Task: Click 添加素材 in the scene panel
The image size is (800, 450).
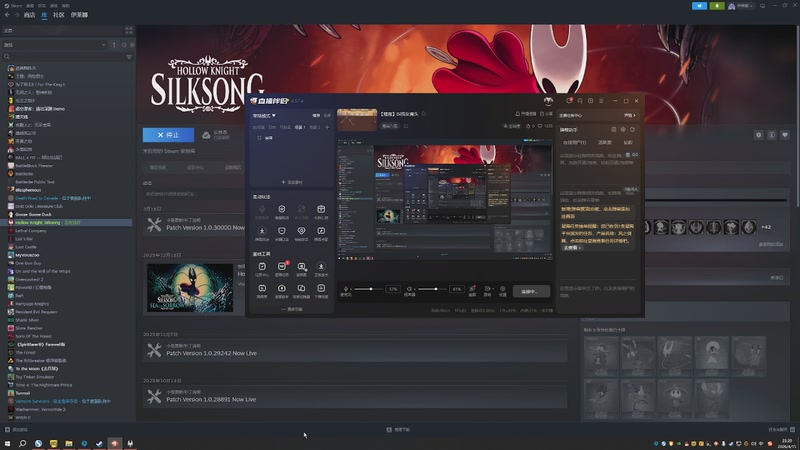Action: click(x=292, y=182)
